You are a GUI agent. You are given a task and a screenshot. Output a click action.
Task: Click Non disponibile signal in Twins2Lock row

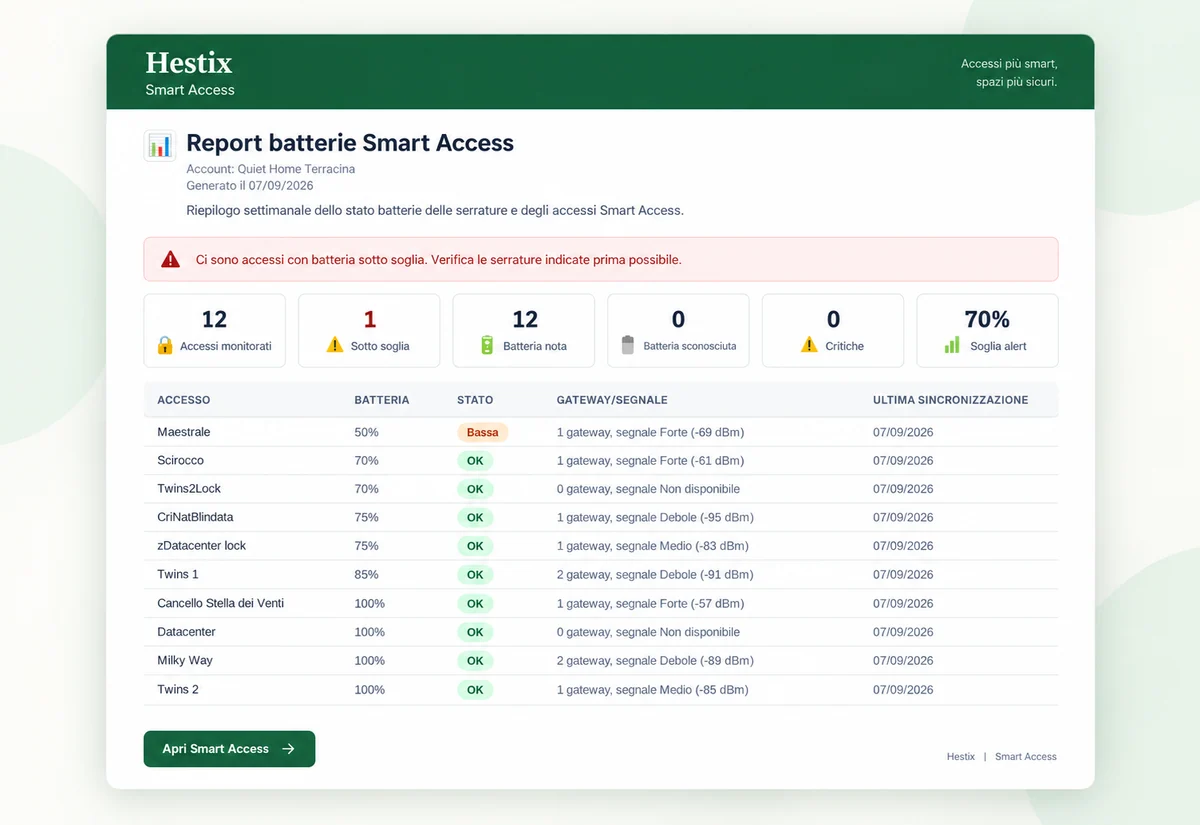pos(699,489)
